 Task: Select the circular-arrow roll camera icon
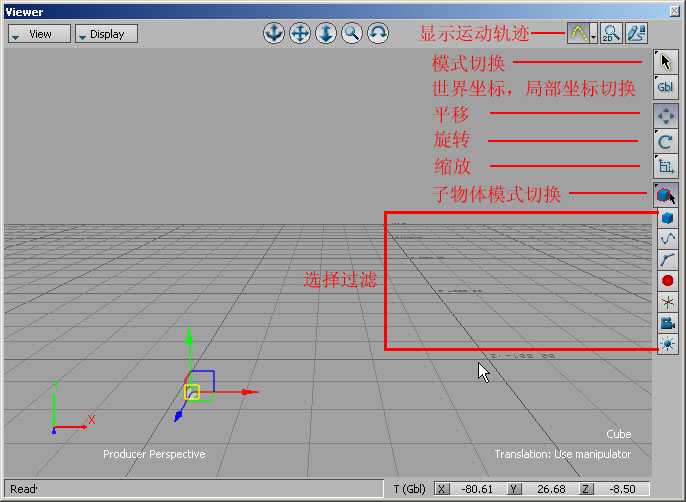click(378, 33)
